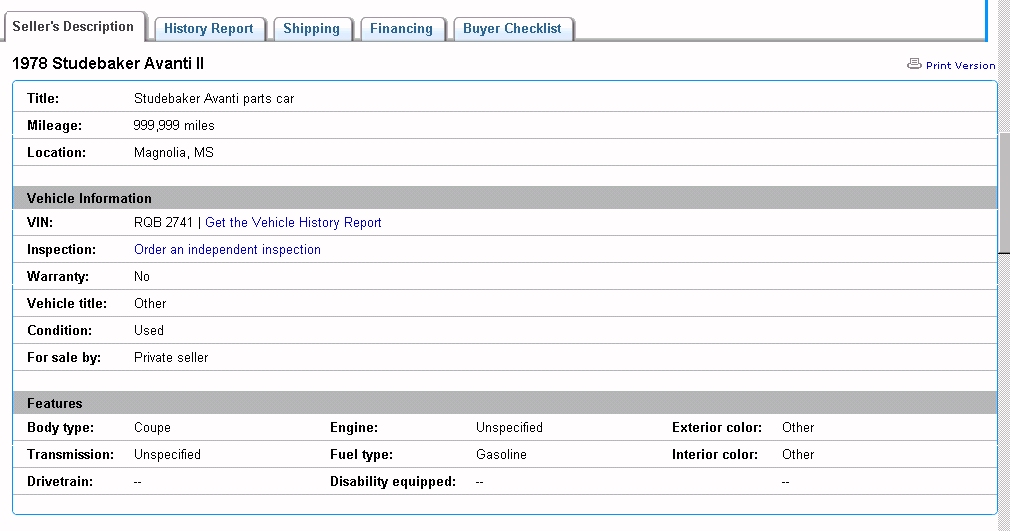This screenshot has width=1010, height=531.
Task: Select the Financing tab
Action: pos(401,29)
